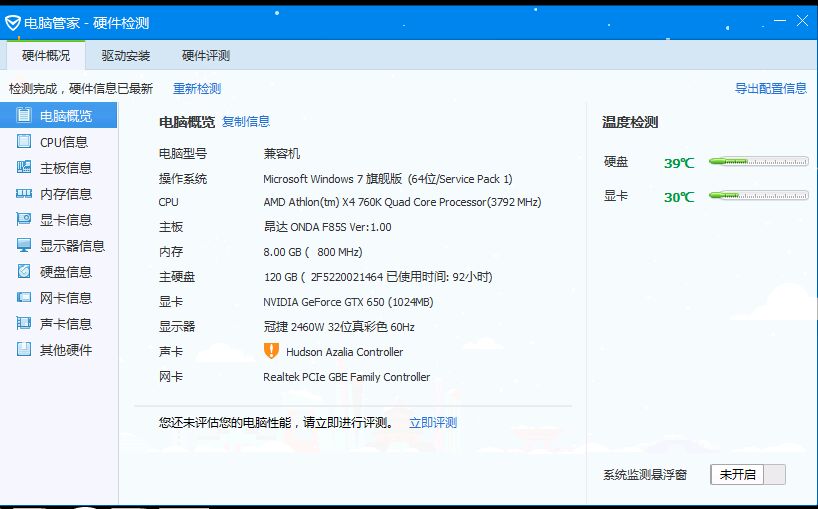Click the Realtek PCIe GBE Family Controller text
The image size is (818, 509).
pyautogui.click(x=347, y=377)
